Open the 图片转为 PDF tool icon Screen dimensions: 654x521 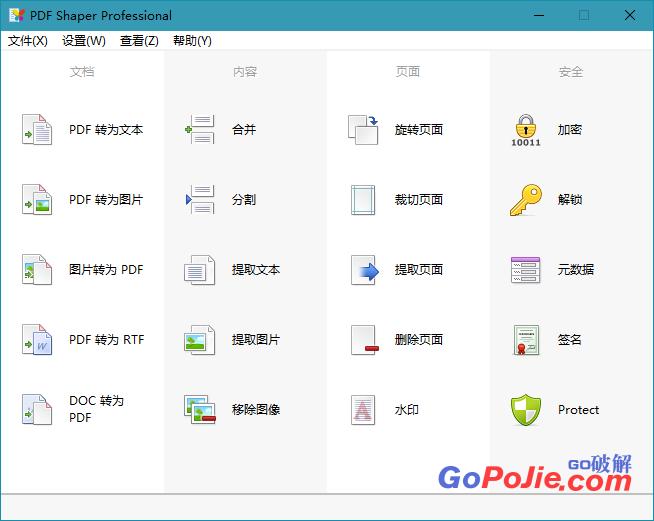37,270
